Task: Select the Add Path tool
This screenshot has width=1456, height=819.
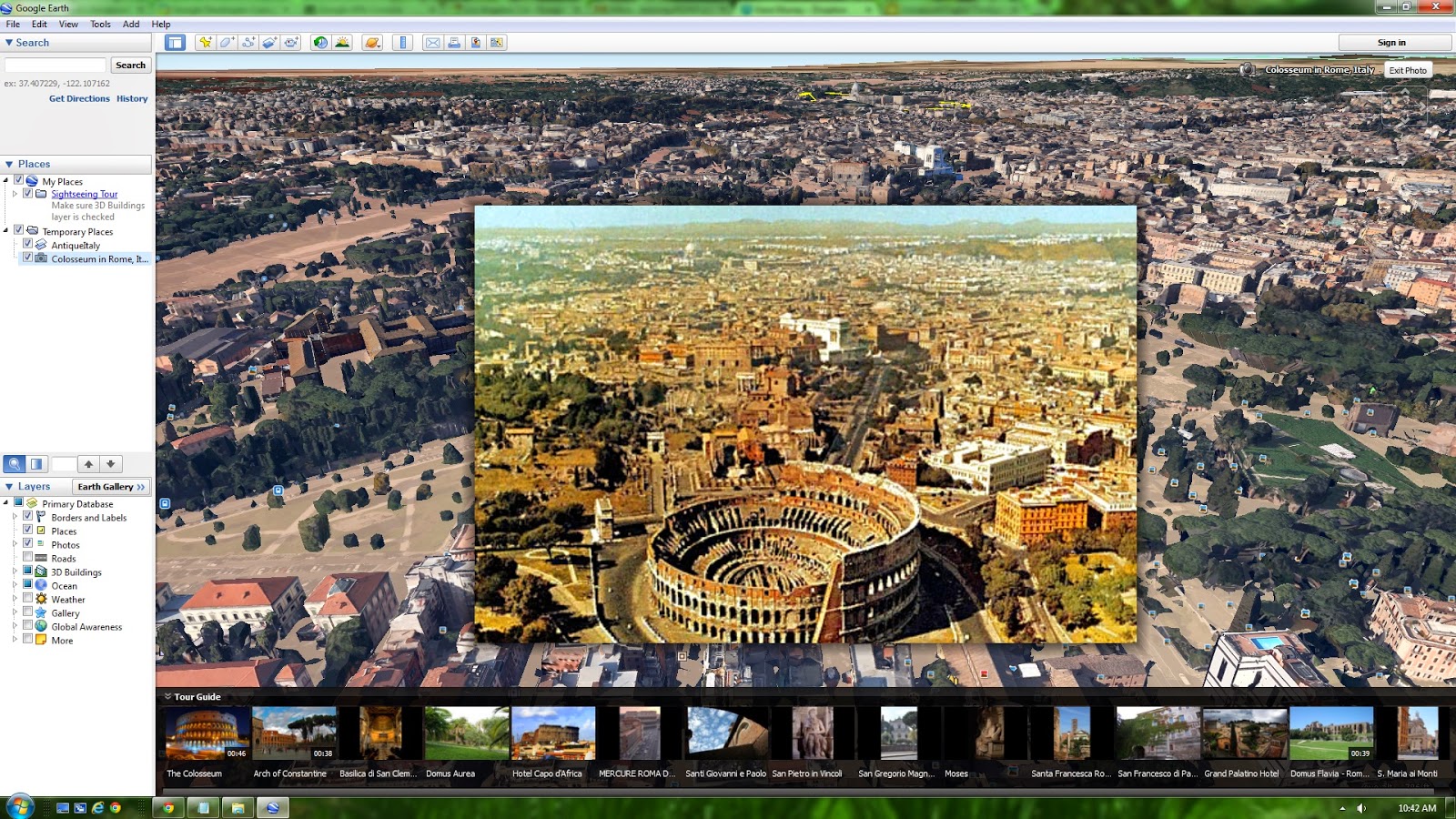Action: 248,42
